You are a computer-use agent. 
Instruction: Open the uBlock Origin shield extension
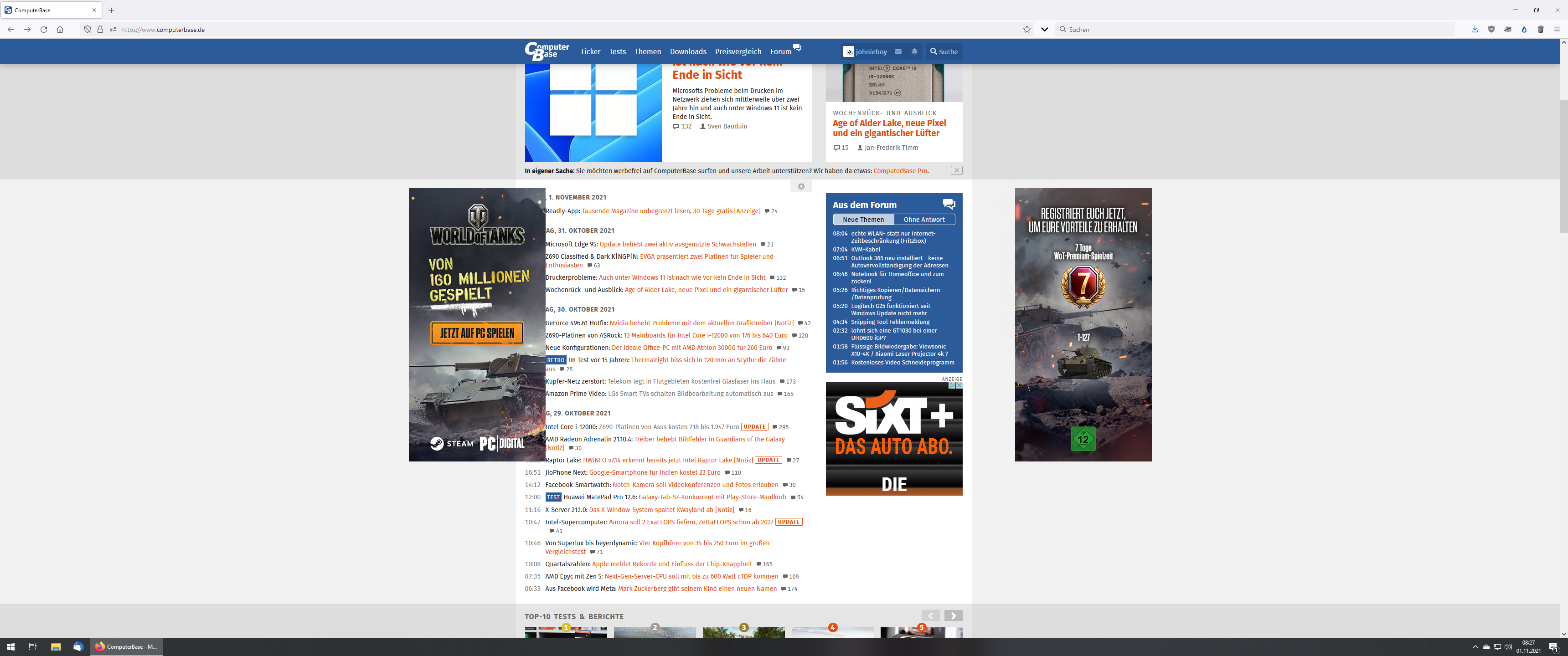click(x=1491, y=29)
